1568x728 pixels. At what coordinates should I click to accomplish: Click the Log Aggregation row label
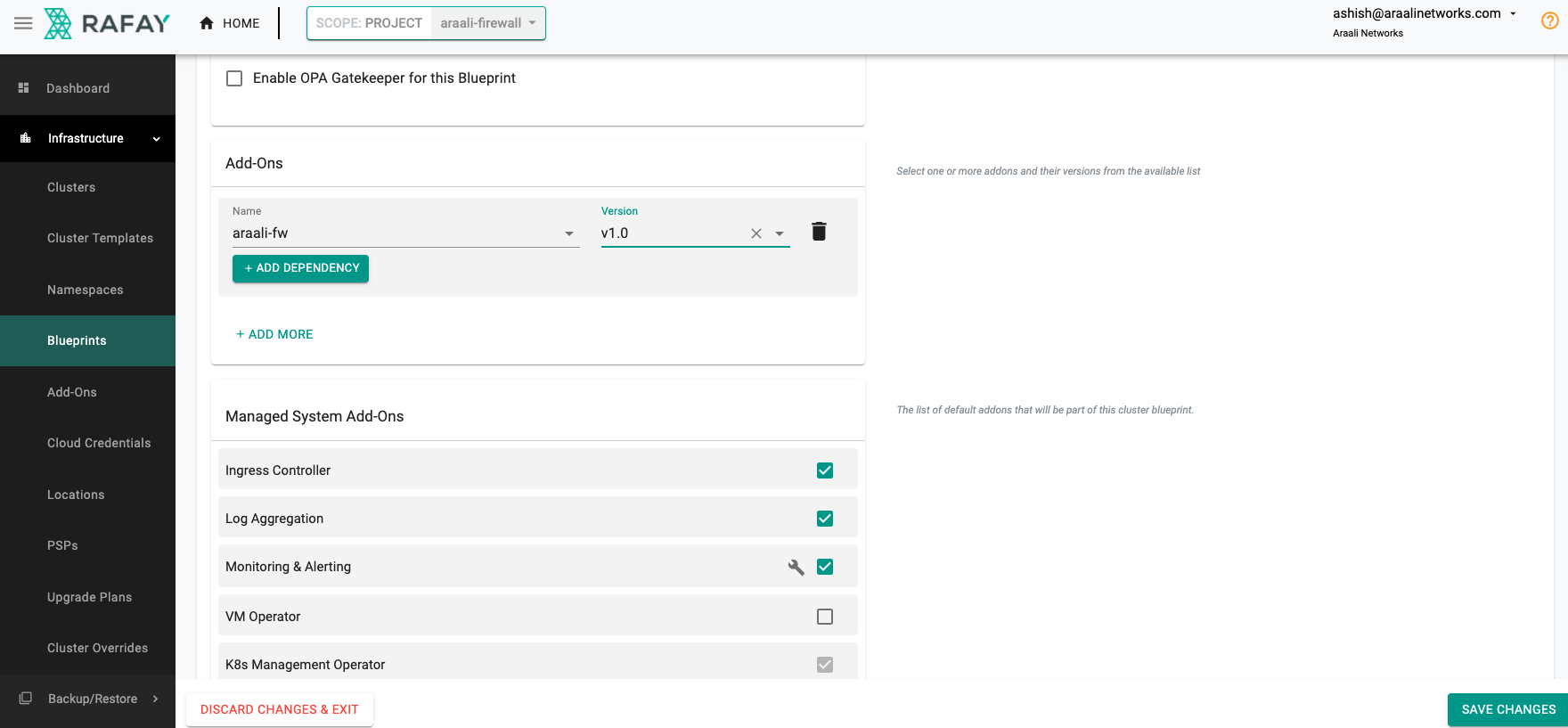click(274, 519)
